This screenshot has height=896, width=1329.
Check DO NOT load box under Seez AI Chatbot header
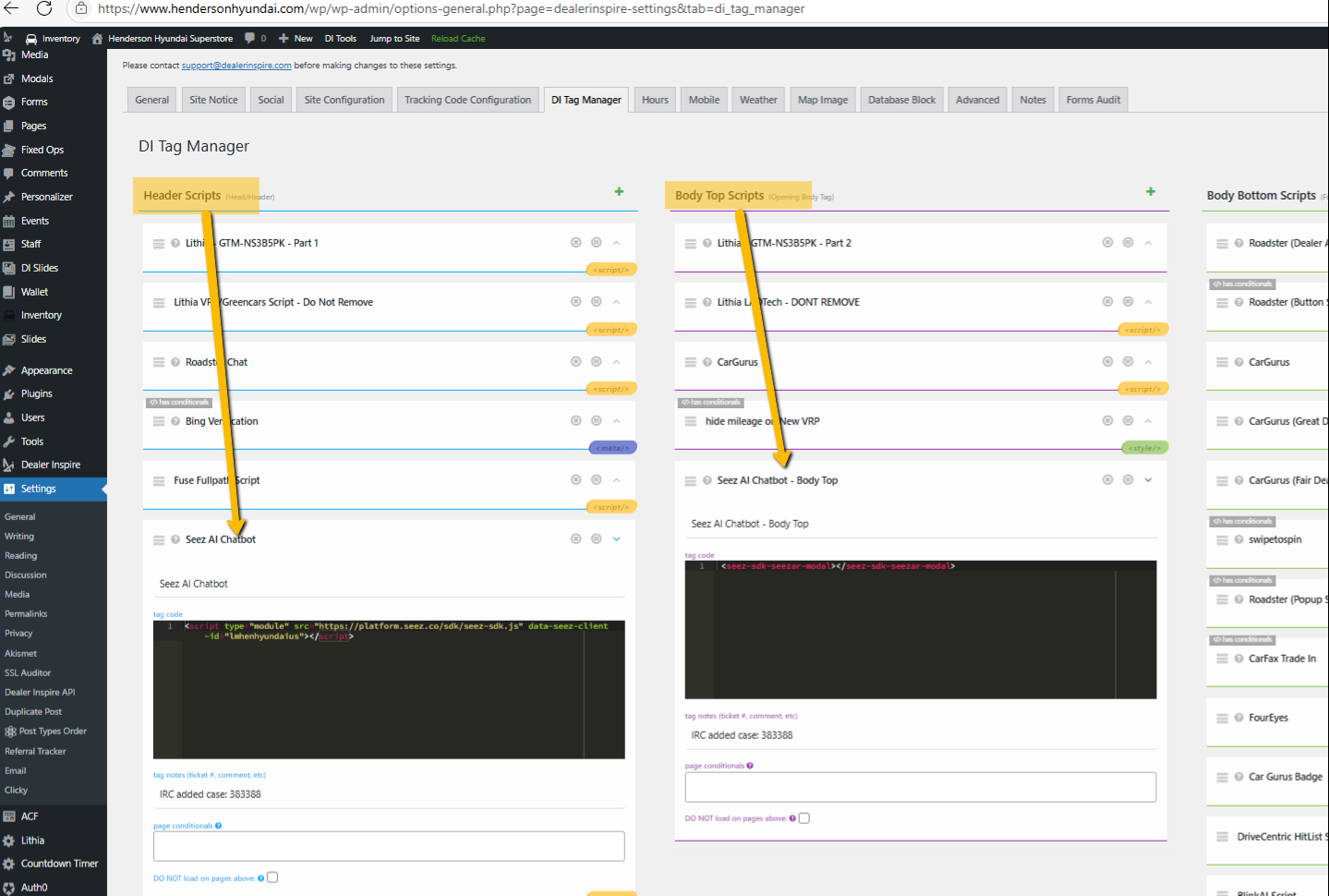tap(272, 878)
